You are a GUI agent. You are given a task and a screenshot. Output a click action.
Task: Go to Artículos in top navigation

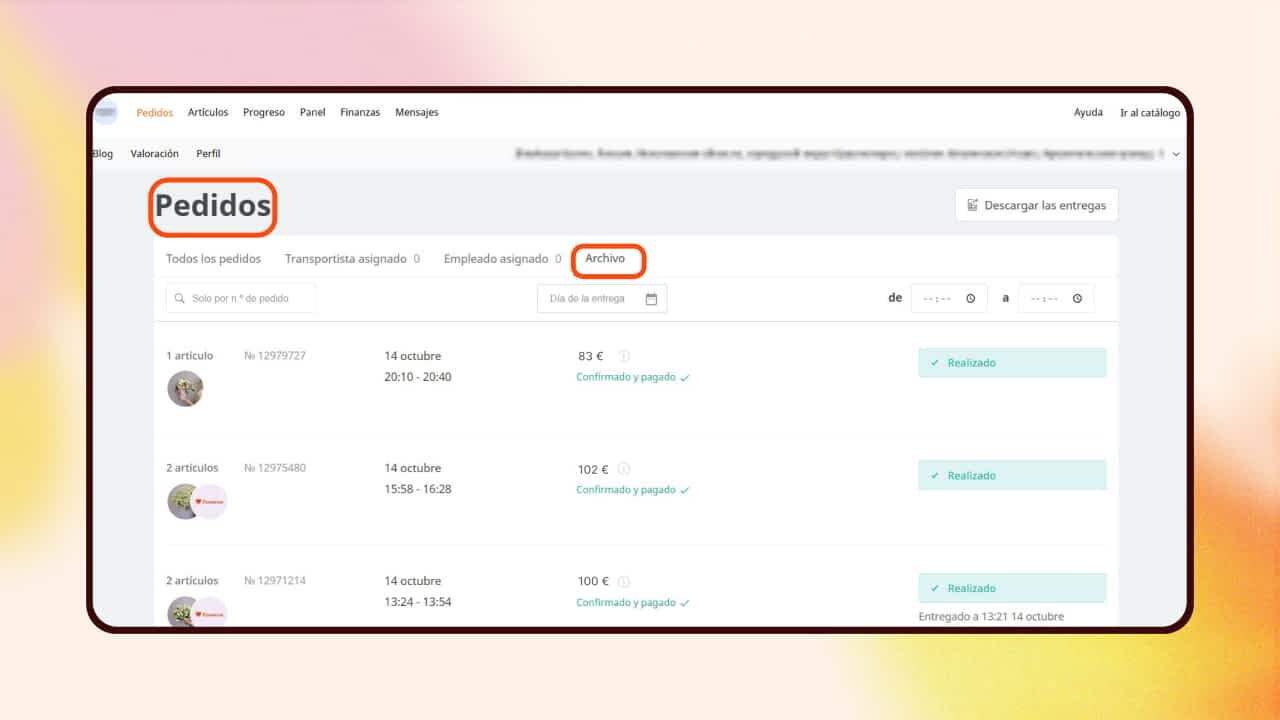coord(208,113)
